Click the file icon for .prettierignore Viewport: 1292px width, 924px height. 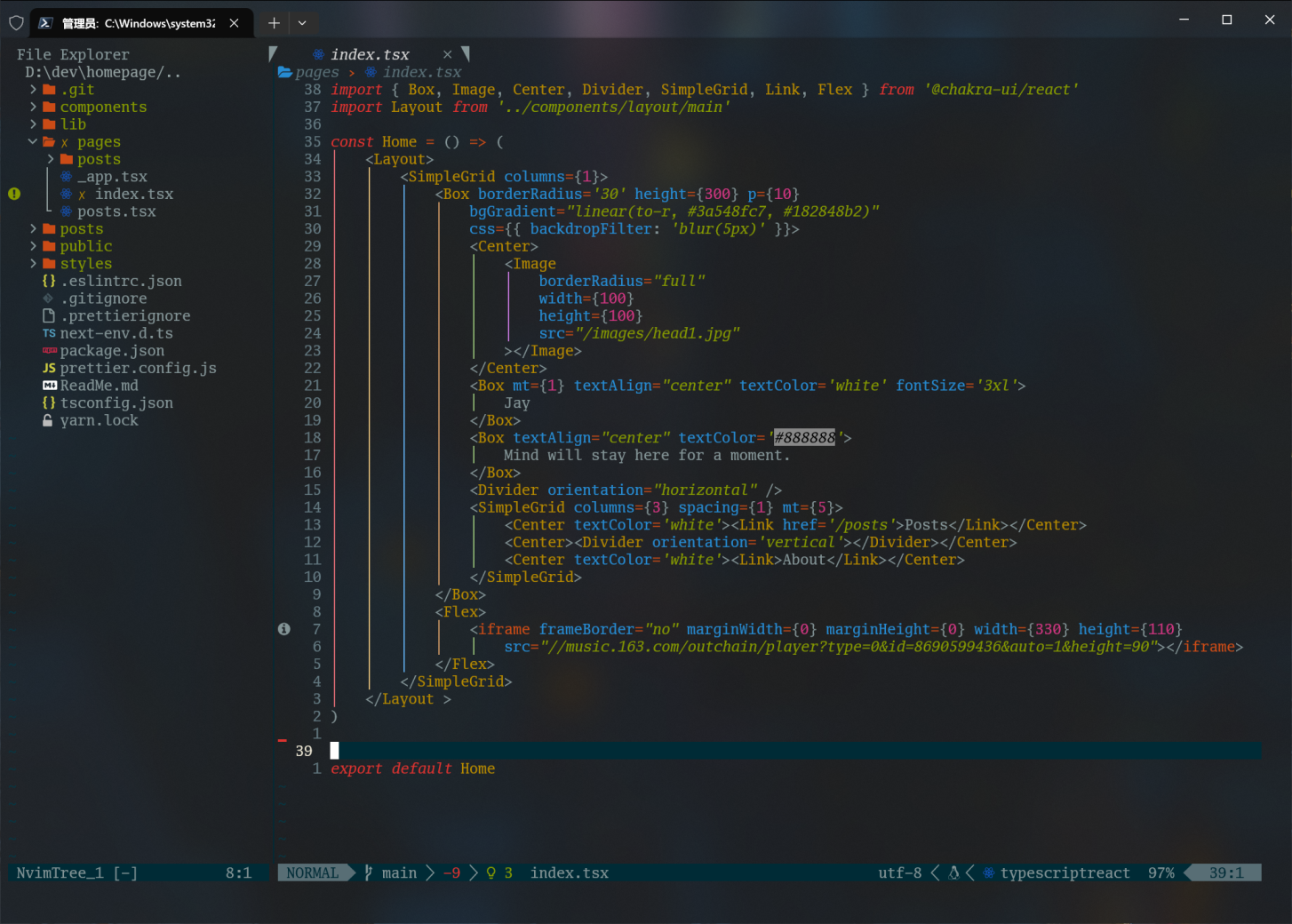(x=49, y=315)
